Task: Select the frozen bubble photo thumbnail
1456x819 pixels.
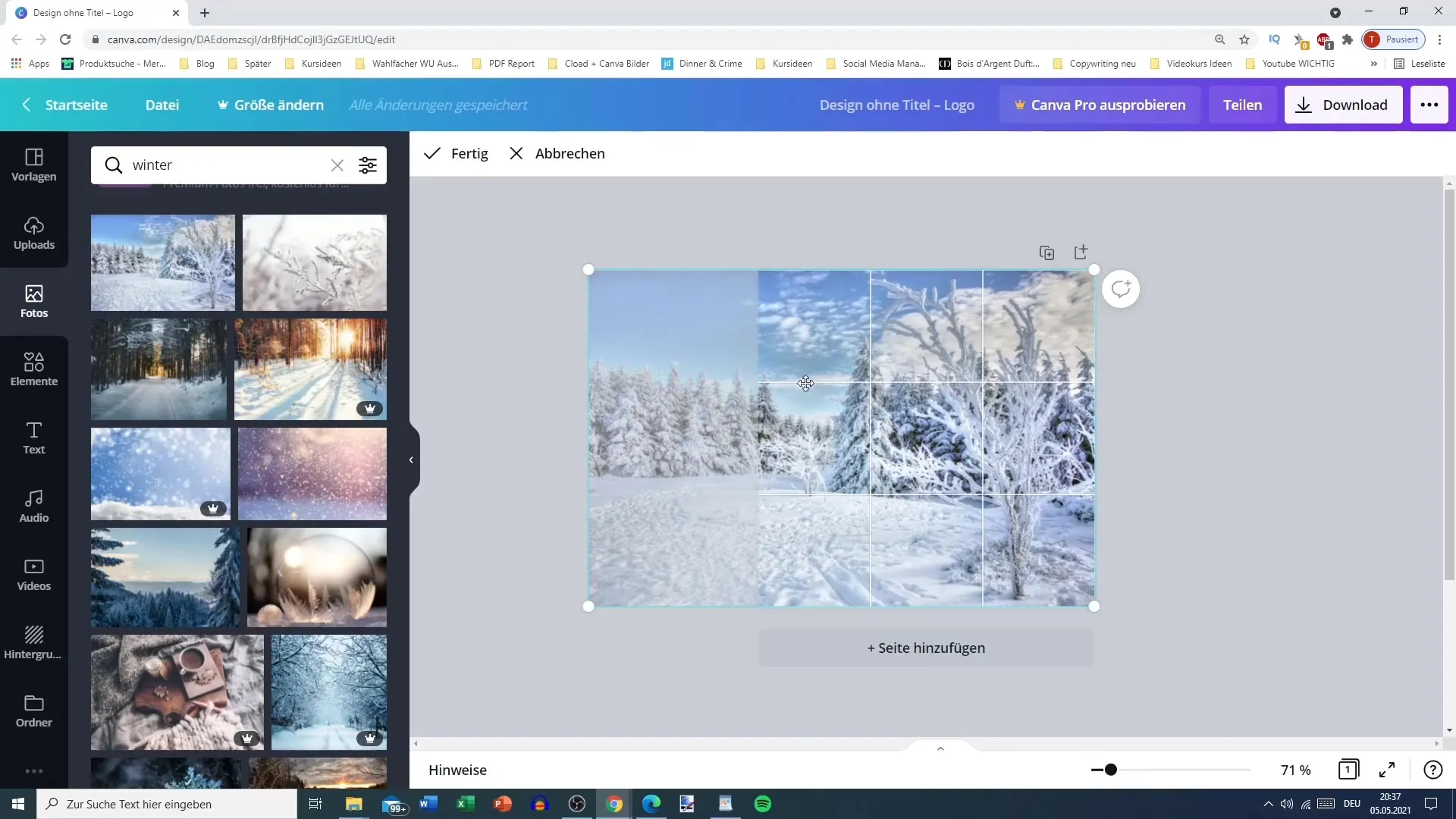Action: [317, 577]
